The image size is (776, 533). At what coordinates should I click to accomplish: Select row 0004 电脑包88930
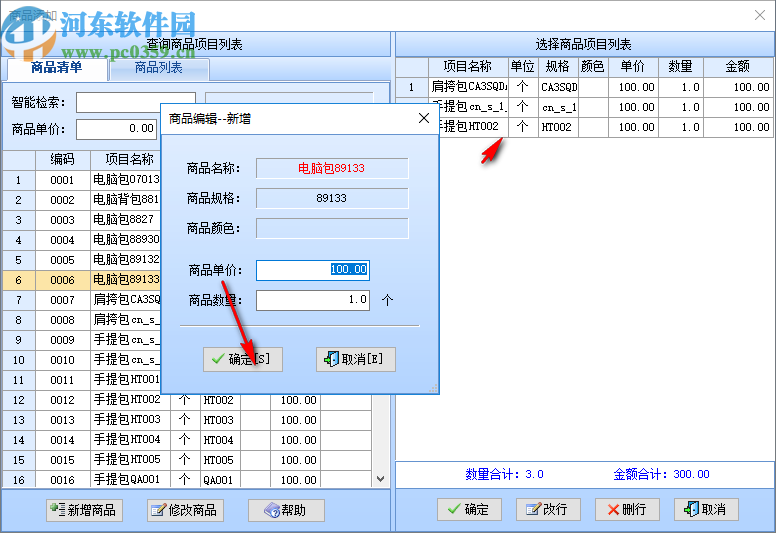pyautogui.click(x=82, y=240)
